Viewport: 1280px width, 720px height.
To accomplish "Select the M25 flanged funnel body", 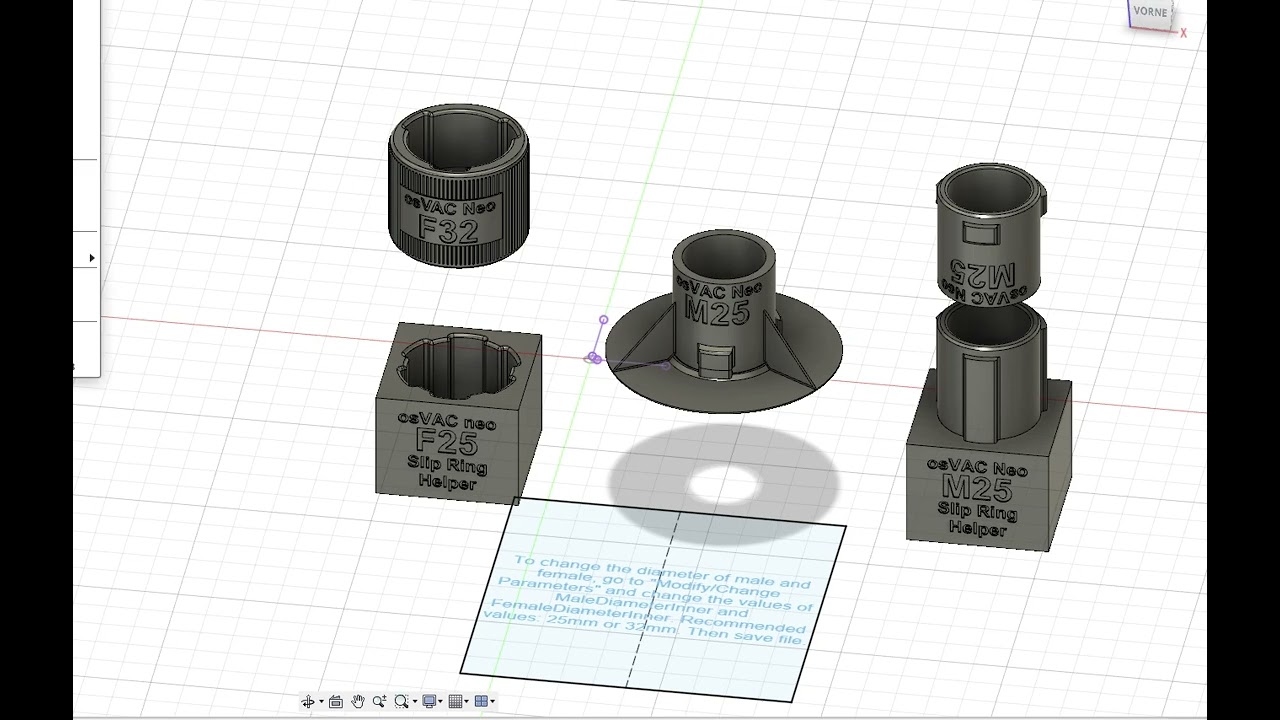I will pyautogui.click(x=723, y=322).
